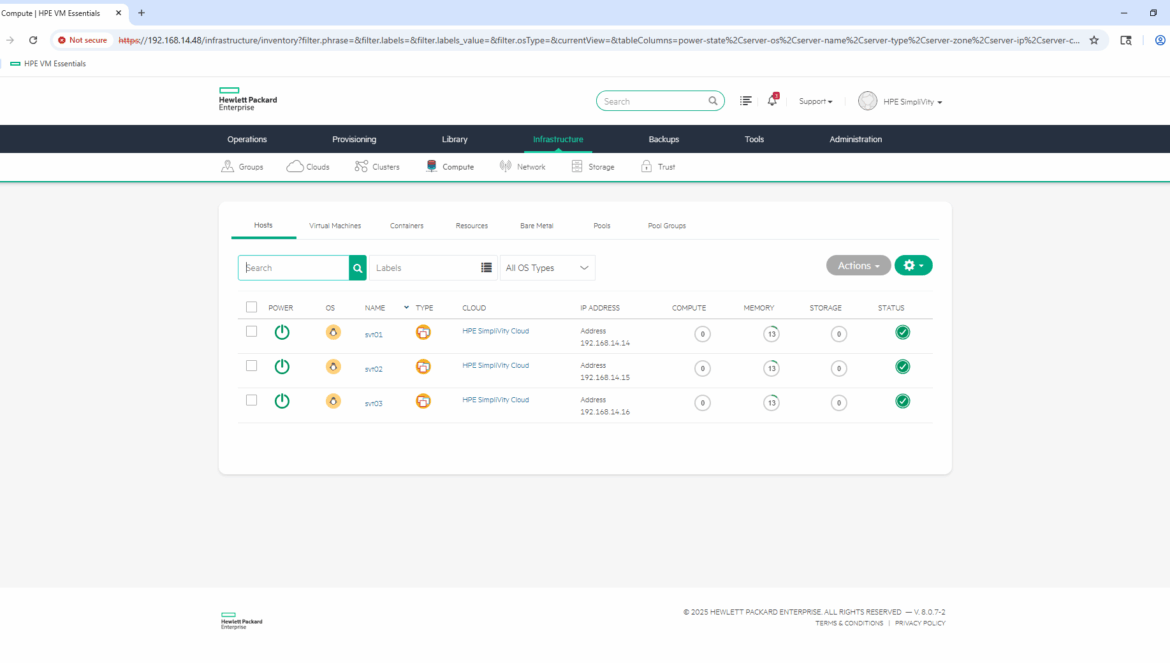Click the host type icon for svr01
1170x663 pixels.
click(x=423, y=333)
